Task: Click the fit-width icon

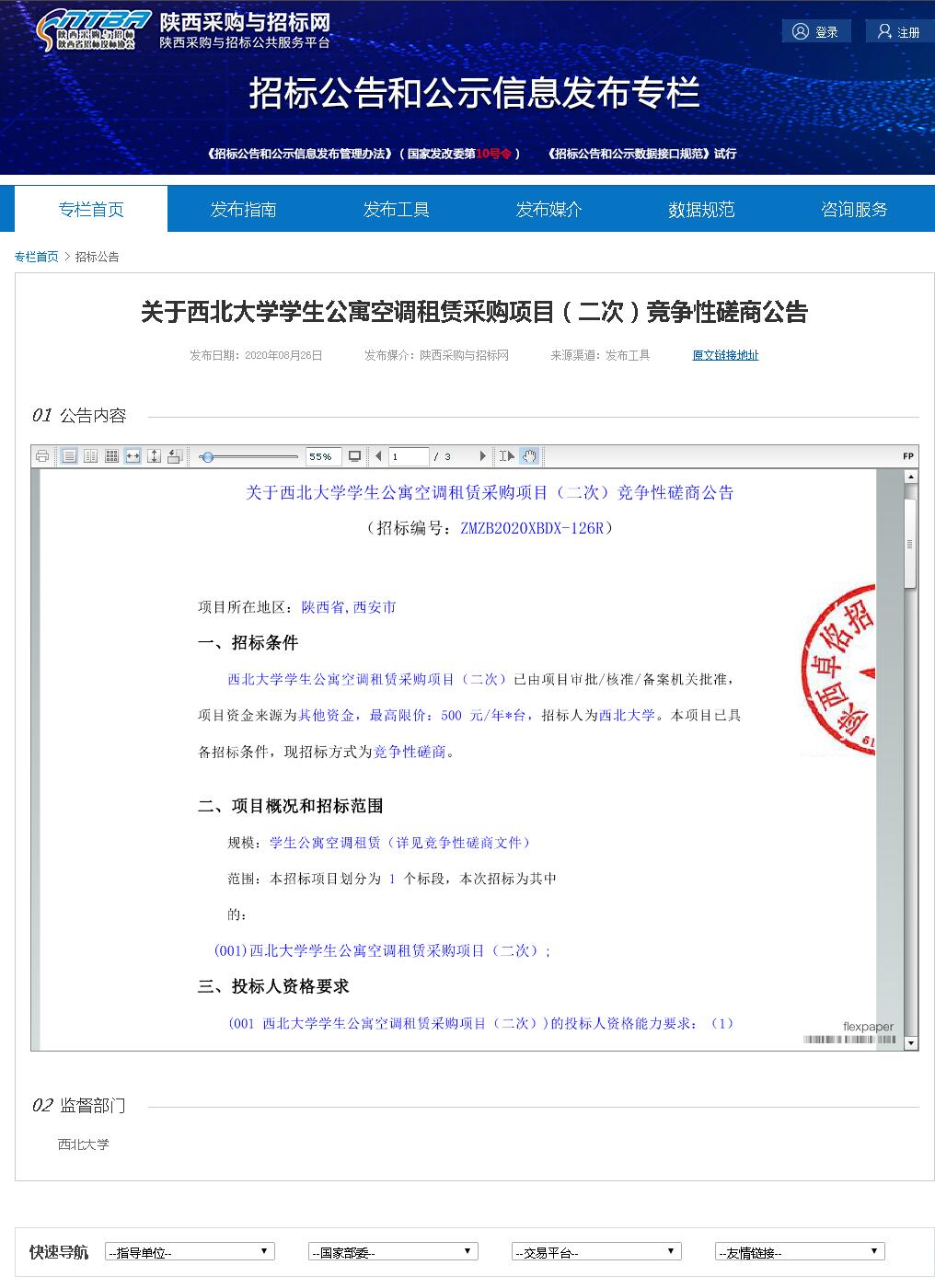Action: 133,456
